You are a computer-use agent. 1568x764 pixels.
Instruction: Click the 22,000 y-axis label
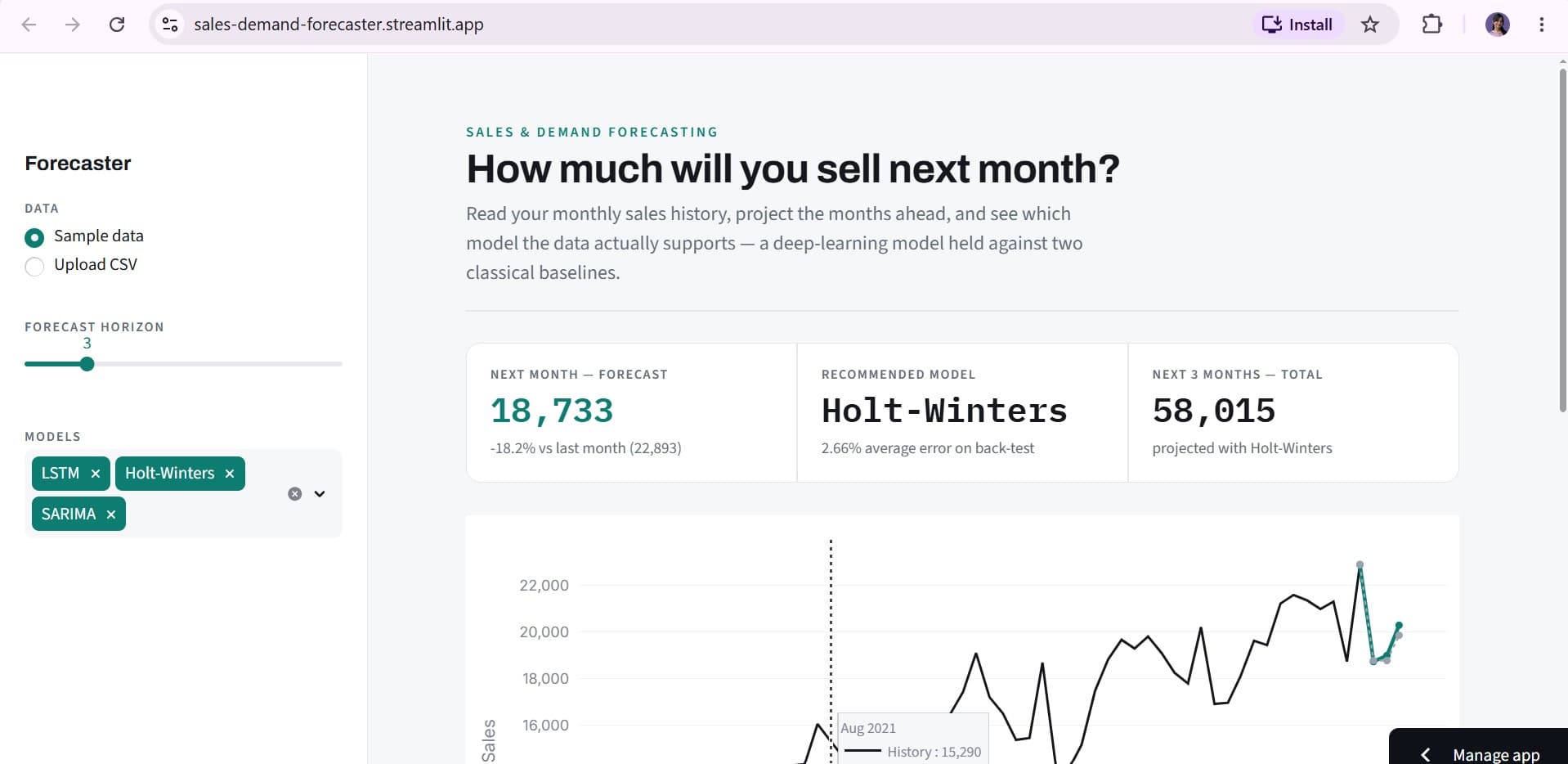tap(544, 586)
